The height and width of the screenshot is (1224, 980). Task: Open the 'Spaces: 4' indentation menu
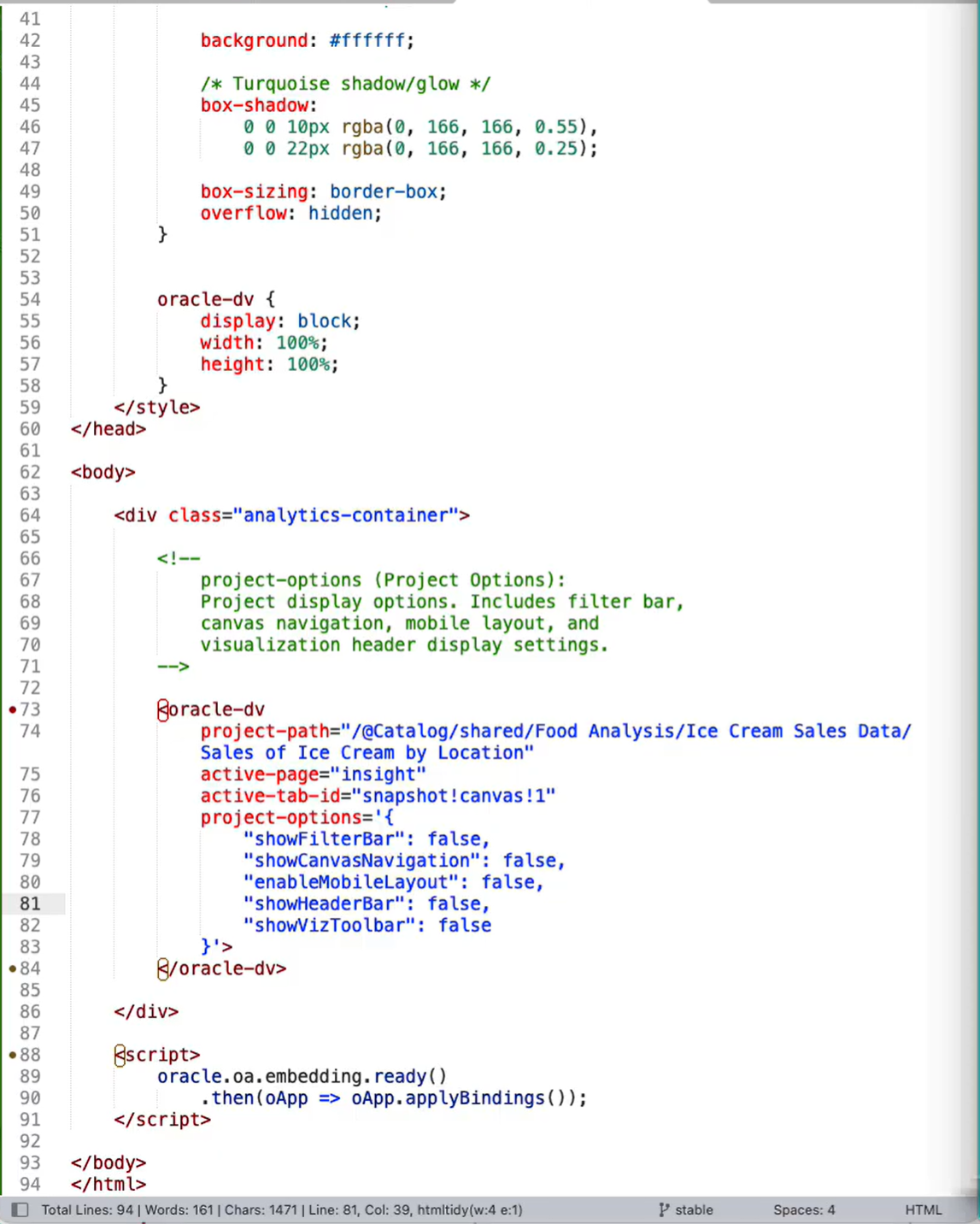pos(804,1209)
